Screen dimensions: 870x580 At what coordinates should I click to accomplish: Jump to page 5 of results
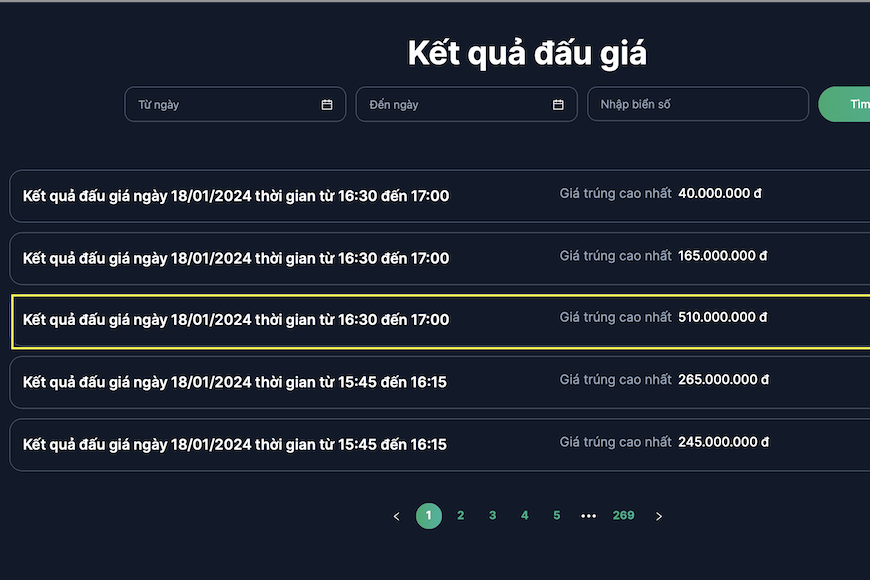point(557,516)
